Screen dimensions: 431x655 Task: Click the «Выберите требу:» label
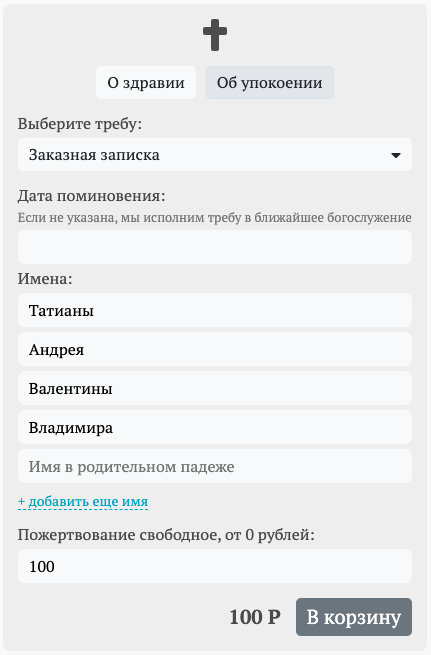tap(80, 124)
